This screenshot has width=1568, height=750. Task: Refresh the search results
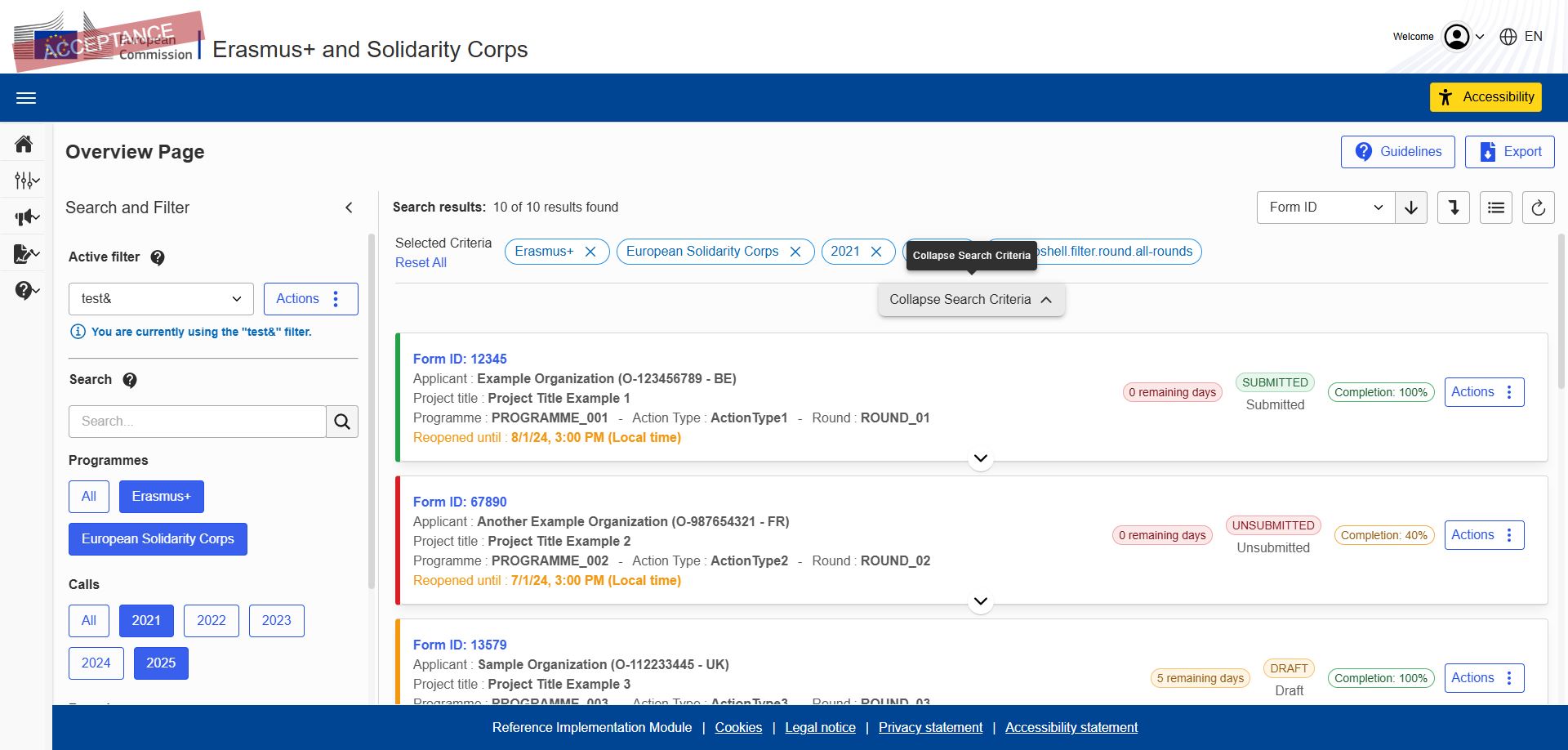tap(1539, 208)
